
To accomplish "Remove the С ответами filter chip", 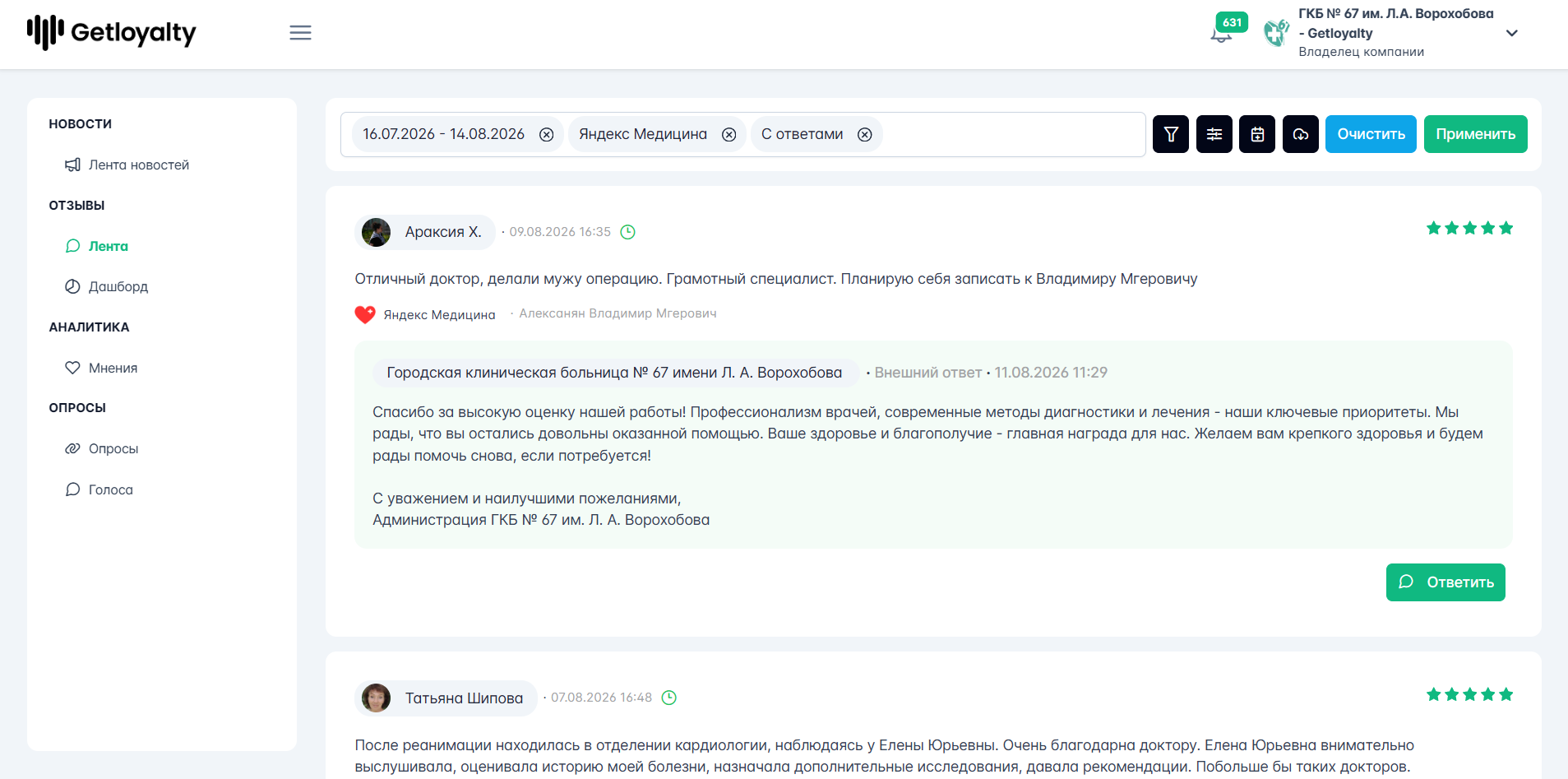I will coord(865,135).
